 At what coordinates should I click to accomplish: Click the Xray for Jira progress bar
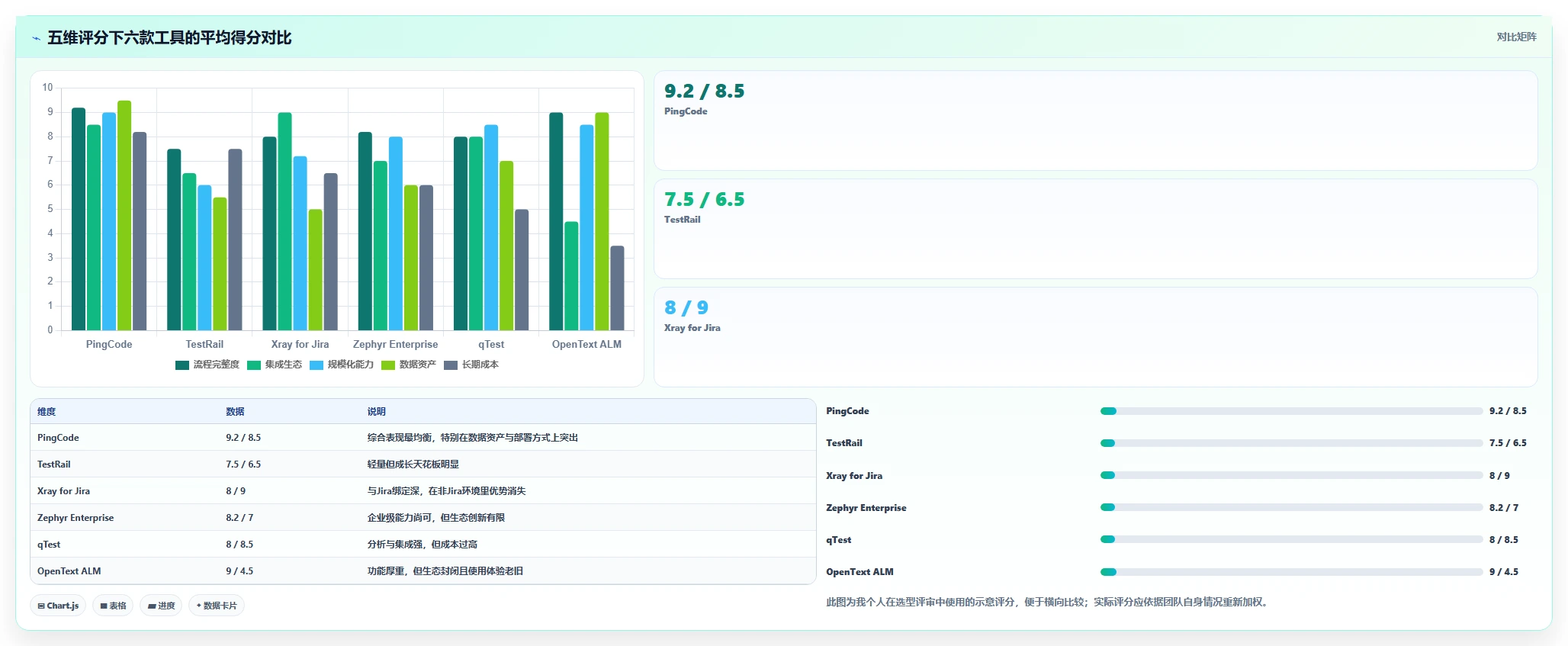[1291, 475]
